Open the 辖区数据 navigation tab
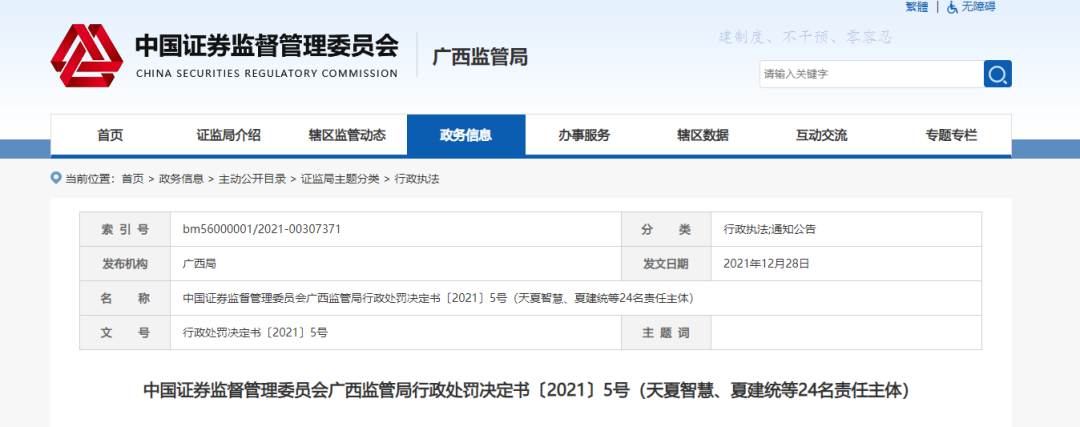Image resolution: width=1080 pixels, height=427 pixels. click(x=703, y=135)
